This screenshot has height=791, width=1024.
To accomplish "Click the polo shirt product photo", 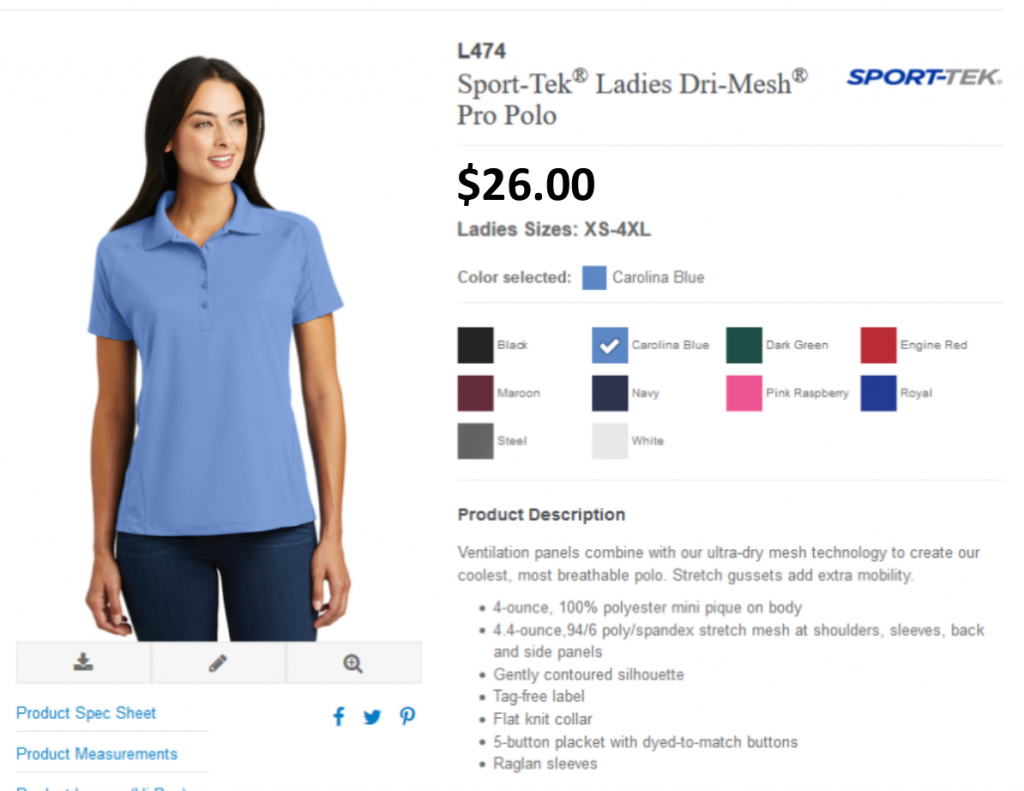I will coord(217,347).
